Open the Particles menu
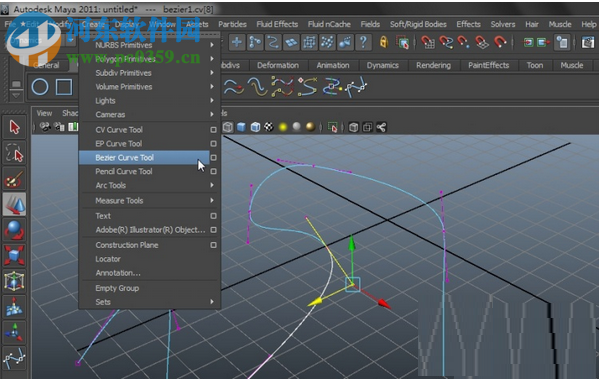The height and width of the screenshot is (380, 599). coord(232,24)
